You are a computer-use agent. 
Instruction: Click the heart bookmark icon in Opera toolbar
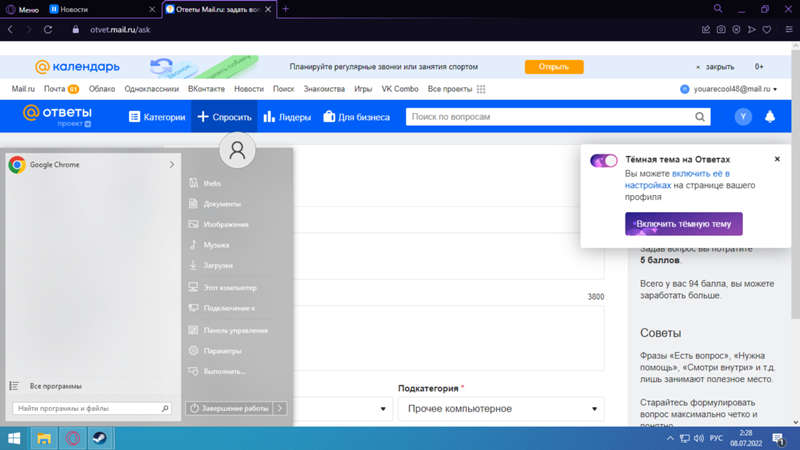click(x=767, y=30)
